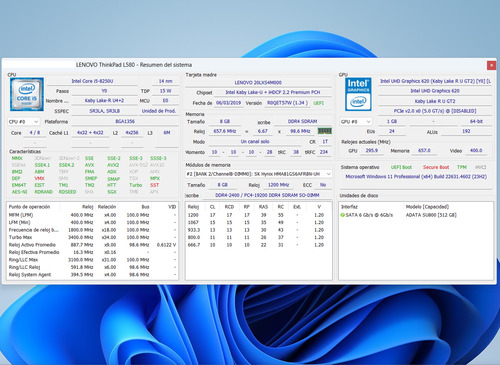The width and height of the screenshot is (500, 365).
Task: Click the BIOS date 06/03/2019 field
Action: 228,103
